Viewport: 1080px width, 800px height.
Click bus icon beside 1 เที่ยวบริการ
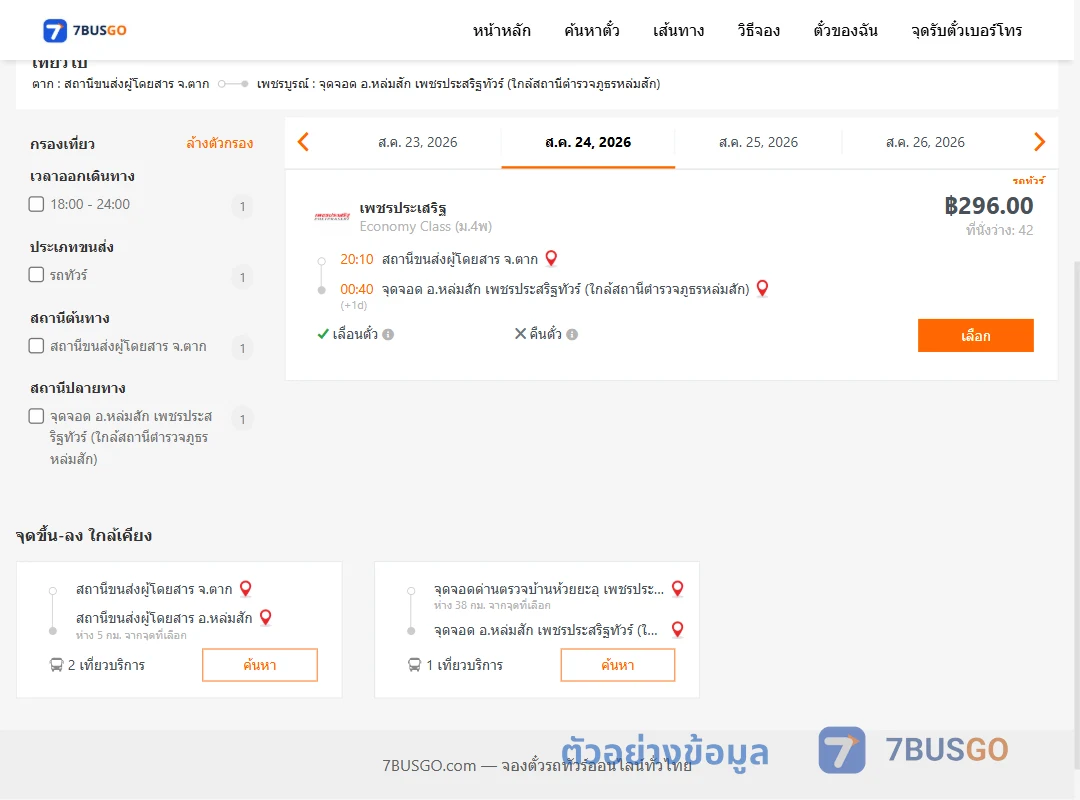[414, 665]
